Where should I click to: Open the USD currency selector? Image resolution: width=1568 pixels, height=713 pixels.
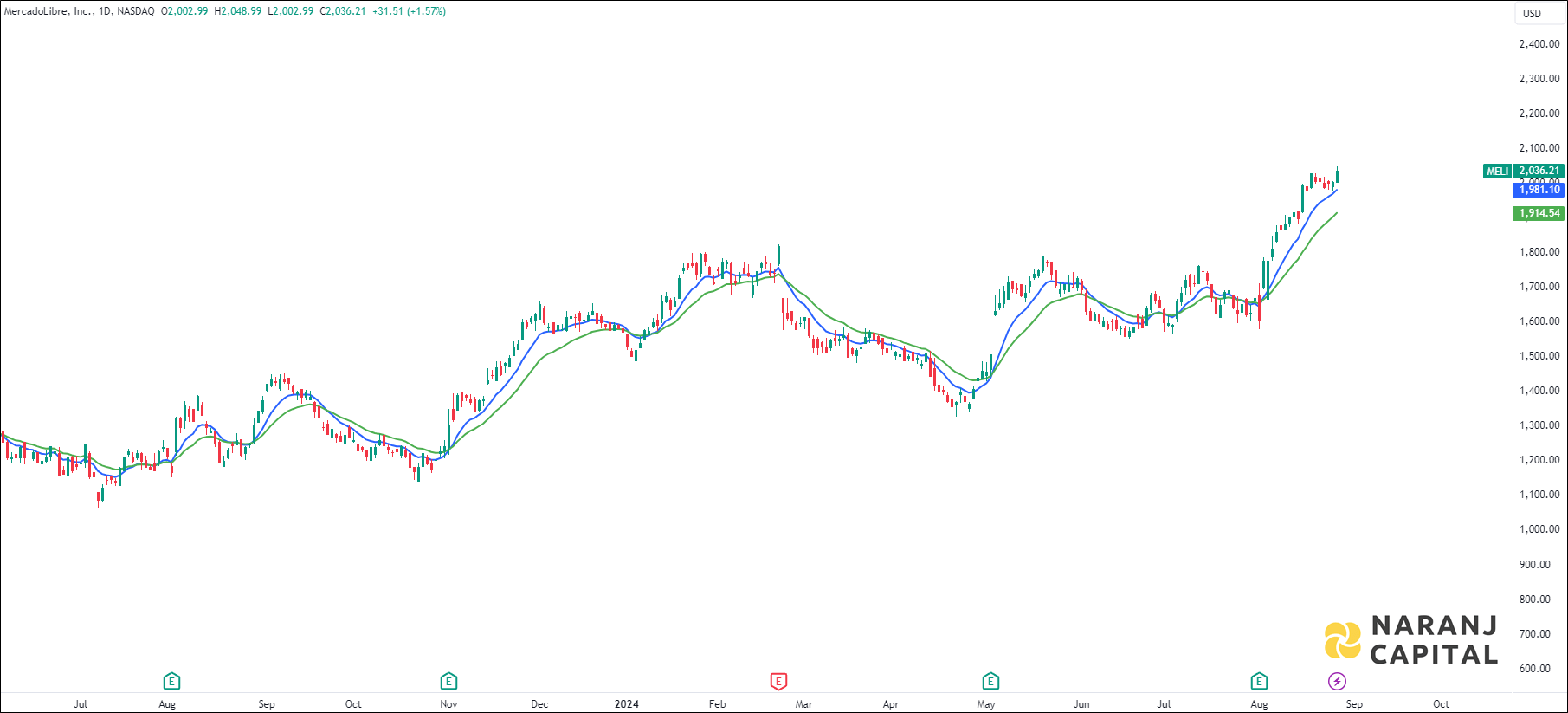[1533, 13]
